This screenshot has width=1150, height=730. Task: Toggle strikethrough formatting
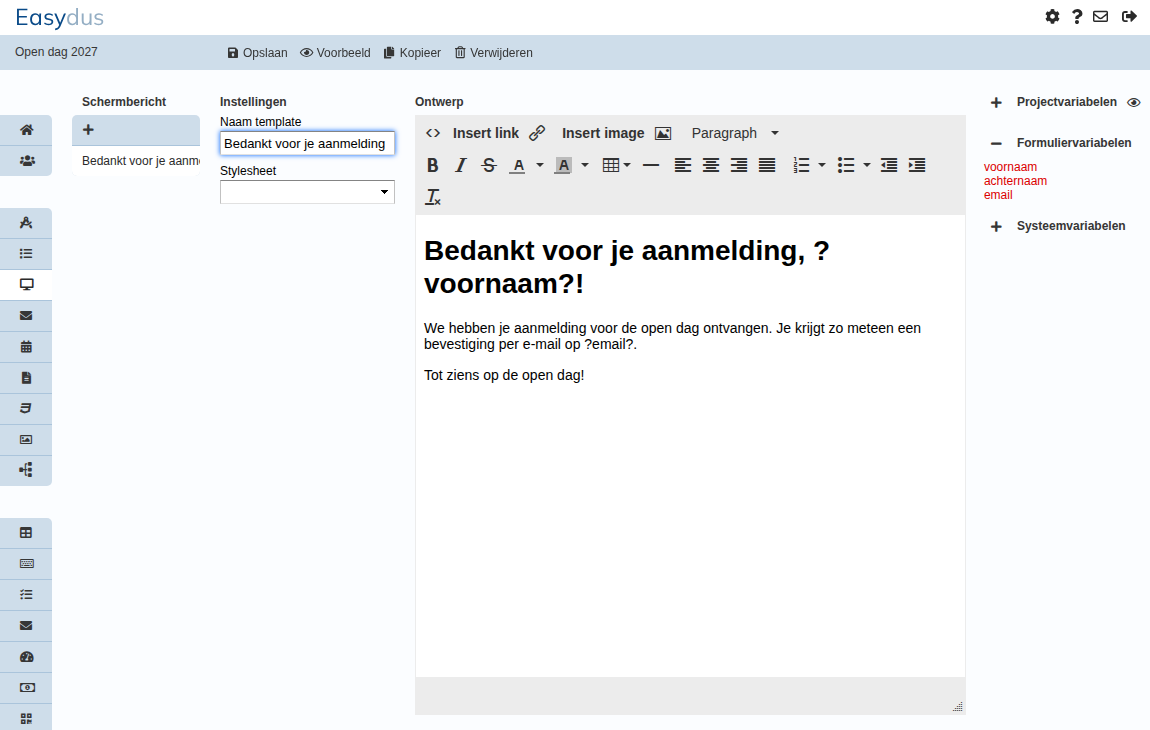(489, 166)
